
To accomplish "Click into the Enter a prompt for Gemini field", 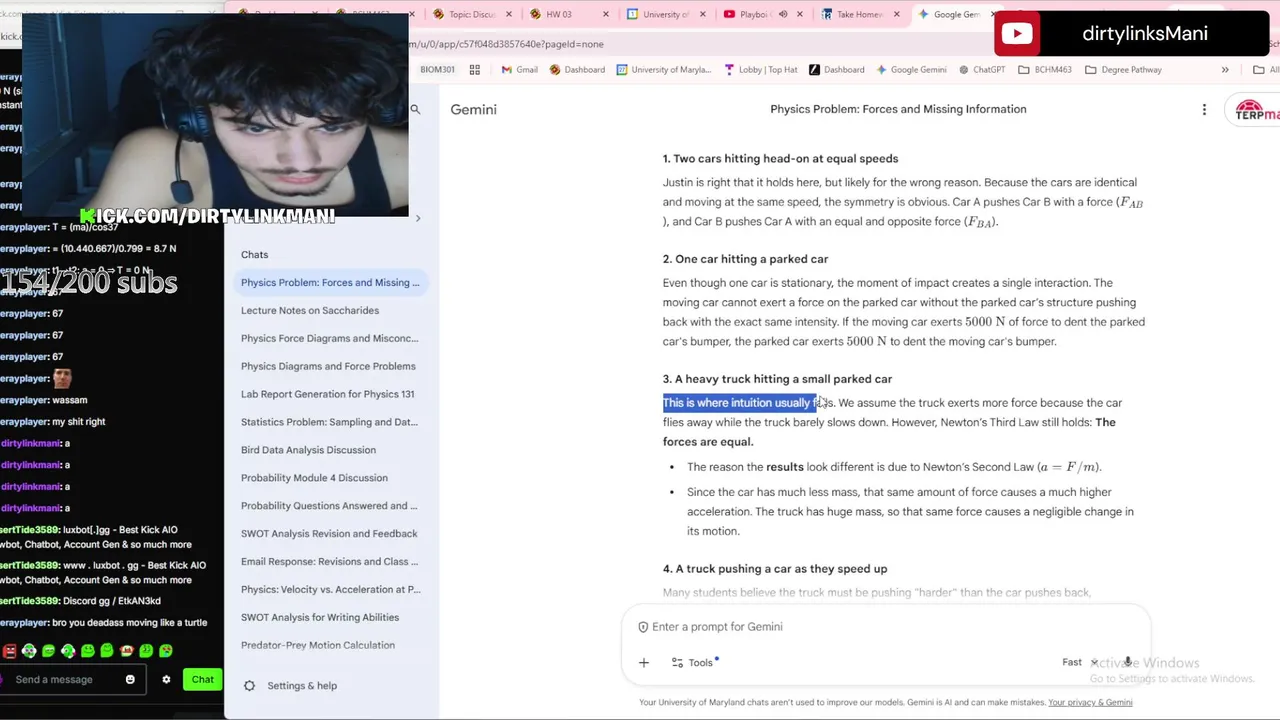I will (885, 627).
